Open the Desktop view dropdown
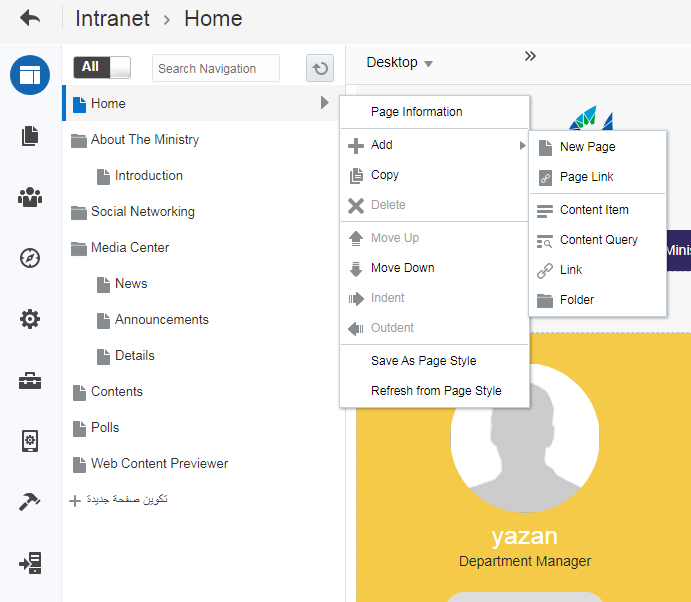This screenshot has height=602, width=691. coord(399,63)
